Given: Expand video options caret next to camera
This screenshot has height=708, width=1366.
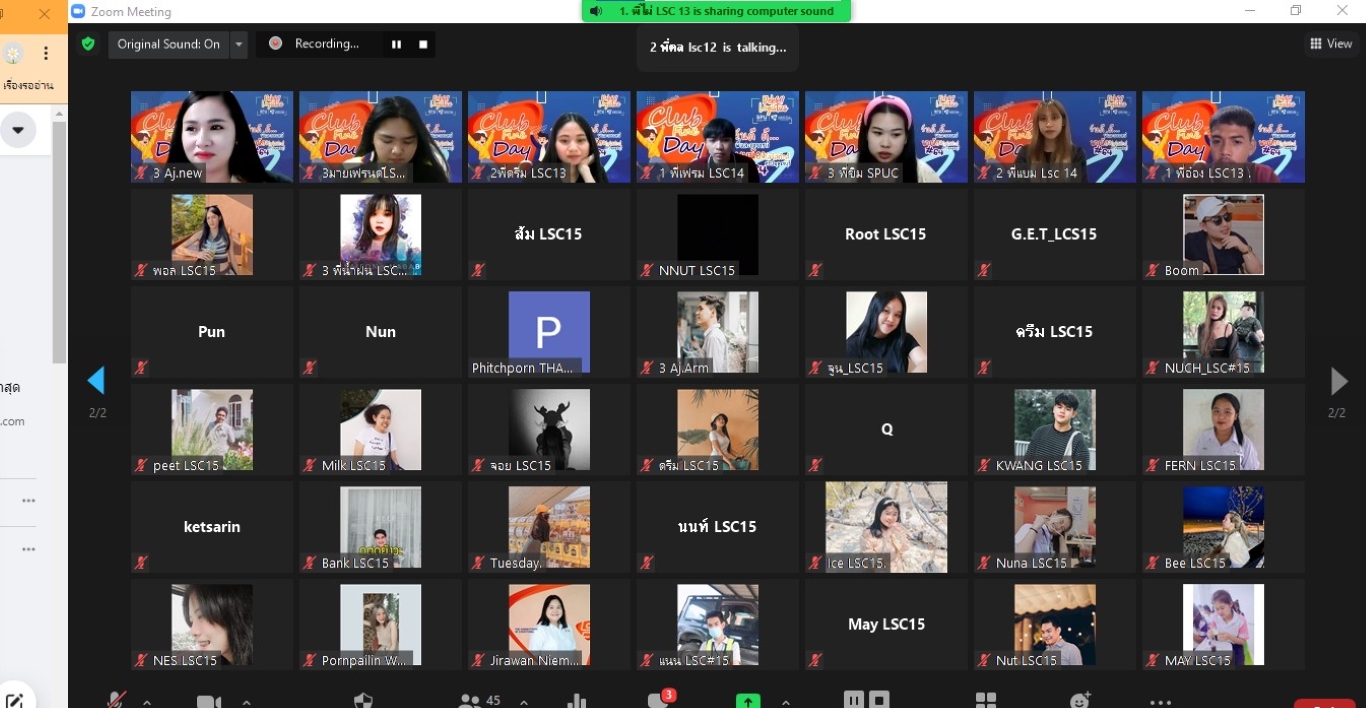Looking at the screenshot, I should pyautogui.click(x=246, y=702).
